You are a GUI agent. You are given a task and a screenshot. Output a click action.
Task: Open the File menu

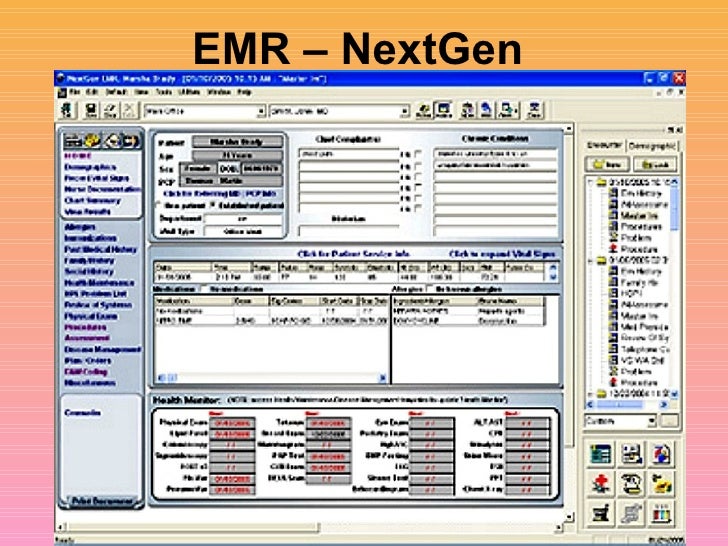(x=75, y=92)
